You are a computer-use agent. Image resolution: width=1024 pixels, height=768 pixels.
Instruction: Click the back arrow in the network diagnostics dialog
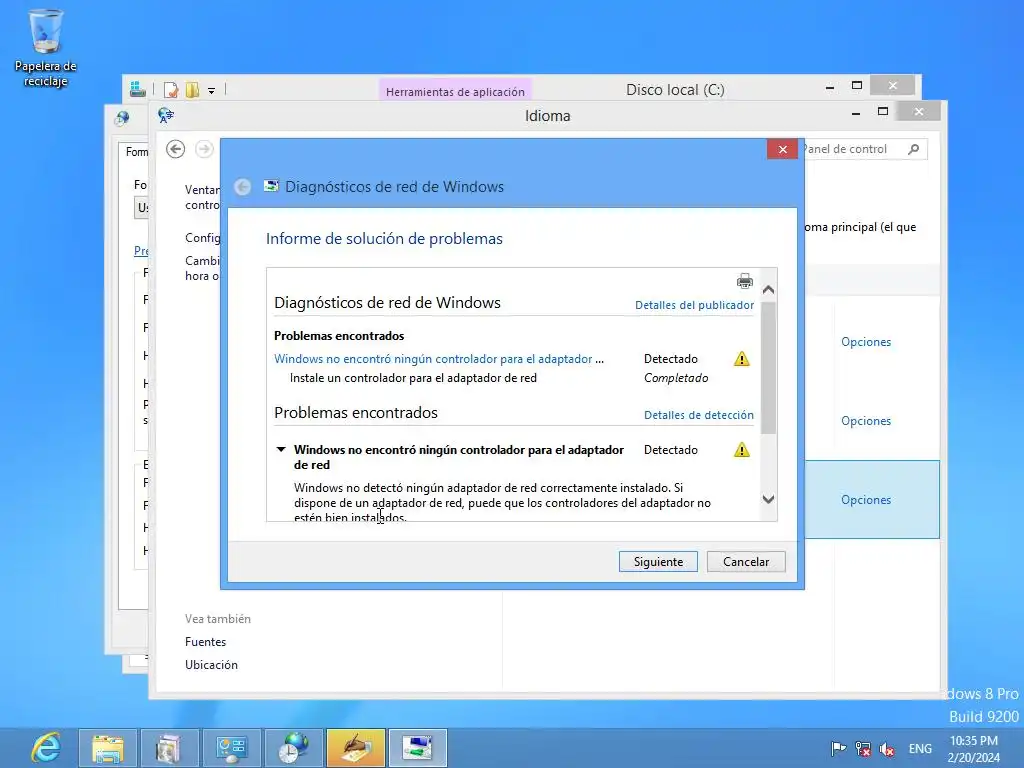[x=242, y=187]
